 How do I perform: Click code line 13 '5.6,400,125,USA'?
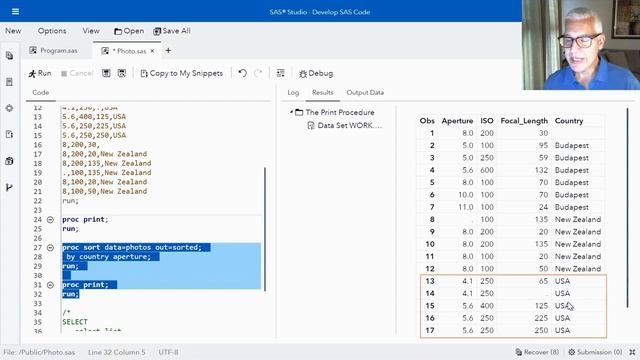click(94, 117)
